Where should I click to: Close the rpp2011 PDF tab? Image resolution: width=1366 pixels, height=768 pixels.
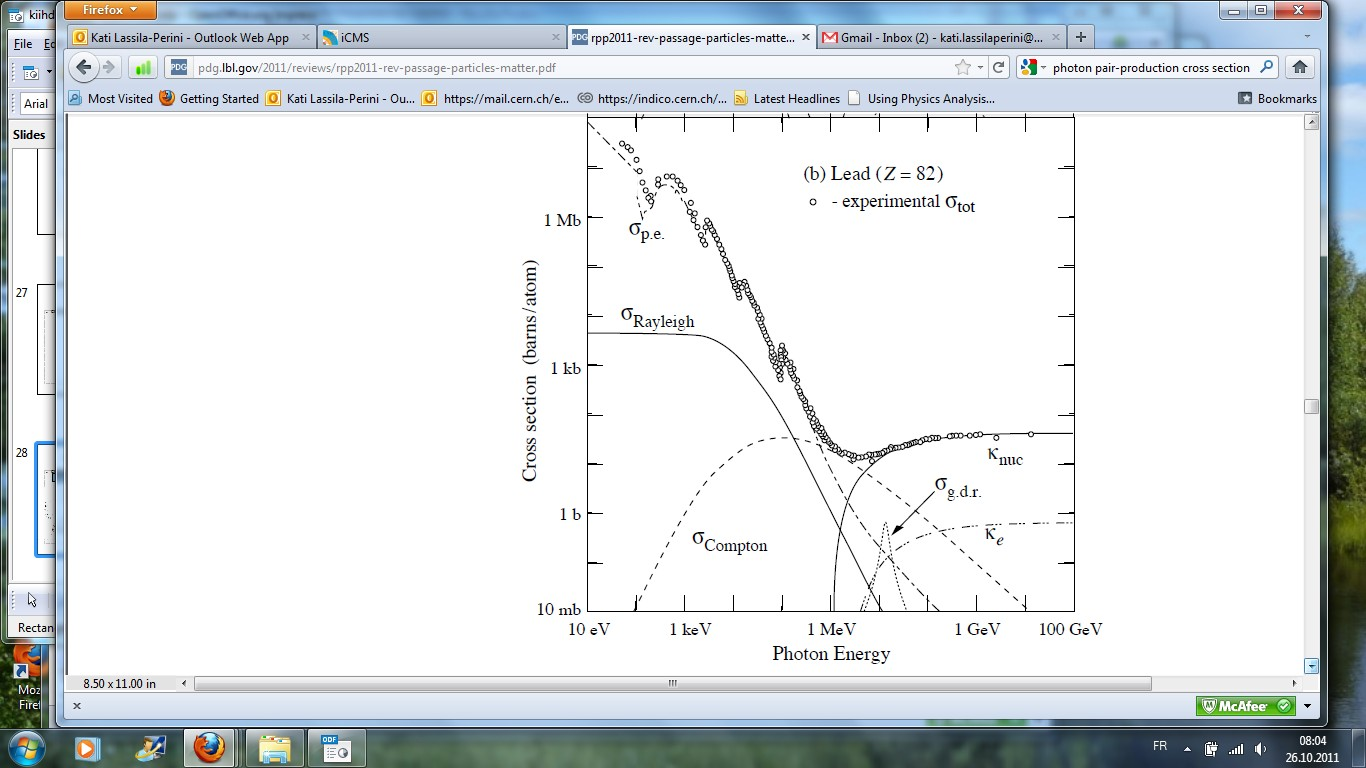coord(804,37)
